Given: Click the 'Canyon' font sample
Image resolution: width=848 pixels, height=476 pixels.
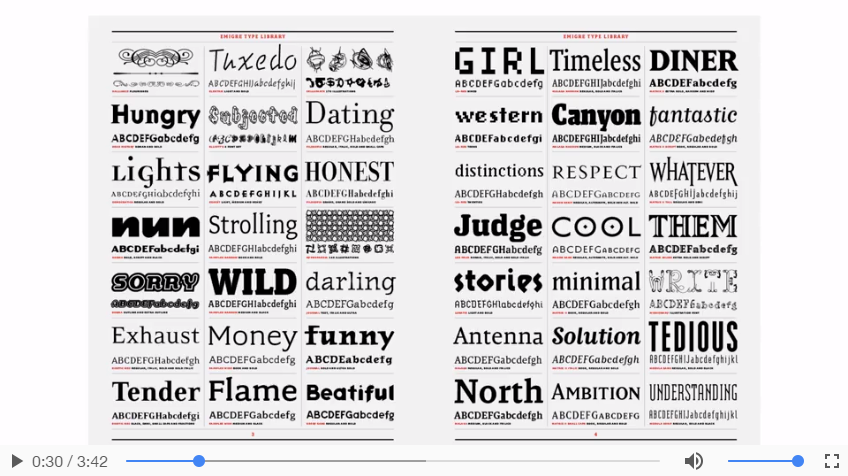Looking at the screenshot, I should pyautogui.click(x=596, y=116).
